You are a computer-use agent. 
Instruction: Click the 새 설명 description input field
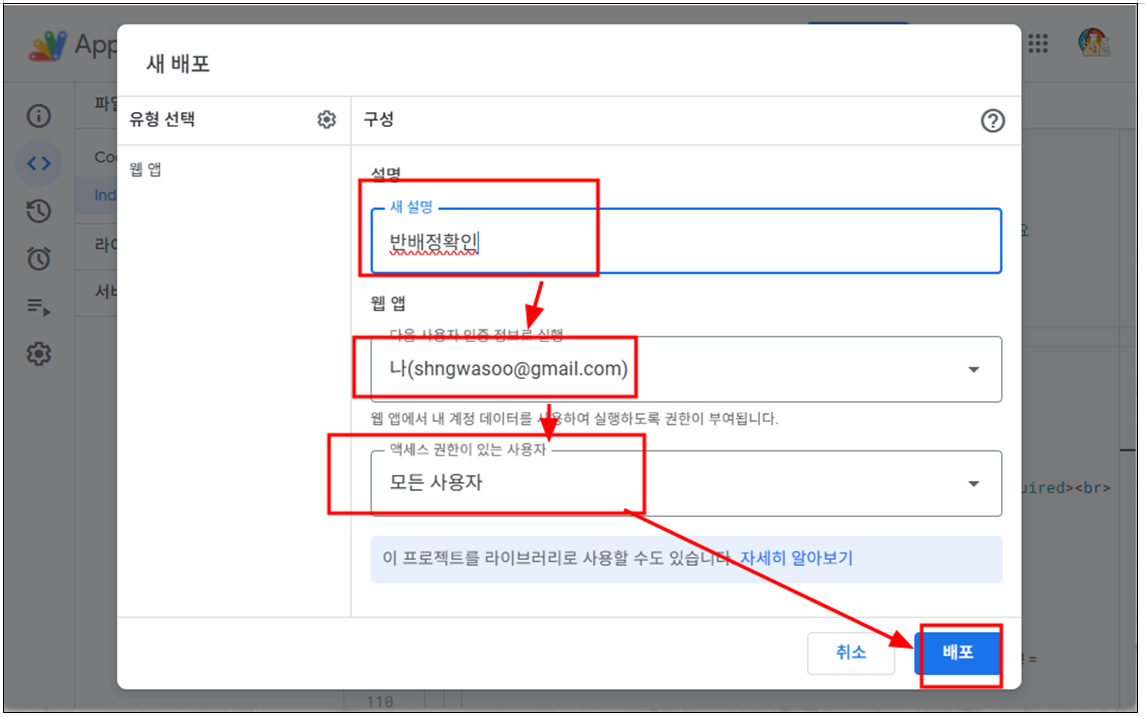click(686, 242)
